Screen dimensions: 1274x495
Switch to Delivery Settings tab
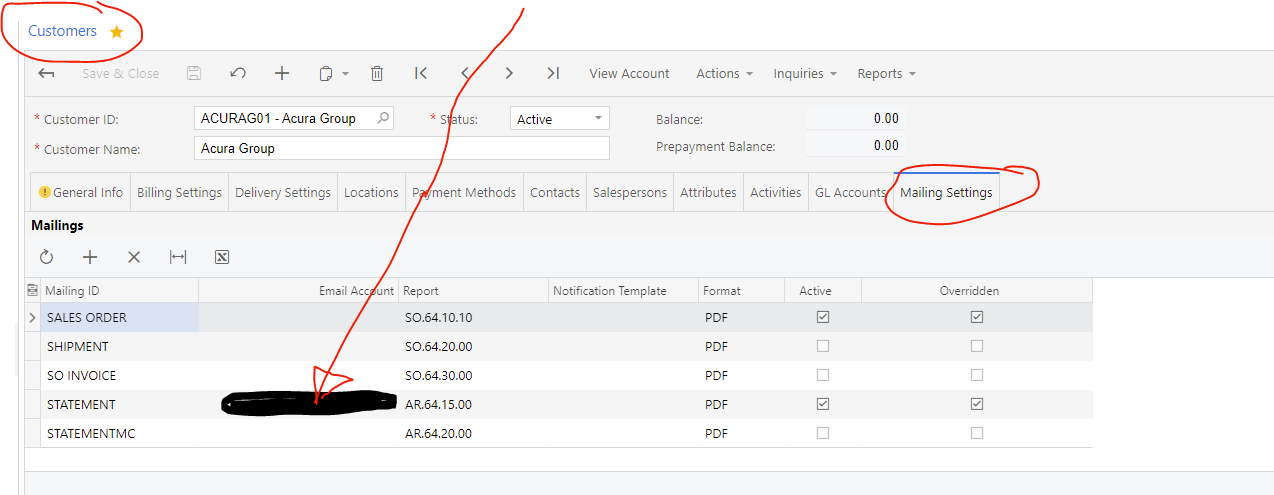click(x=283, y=192)
